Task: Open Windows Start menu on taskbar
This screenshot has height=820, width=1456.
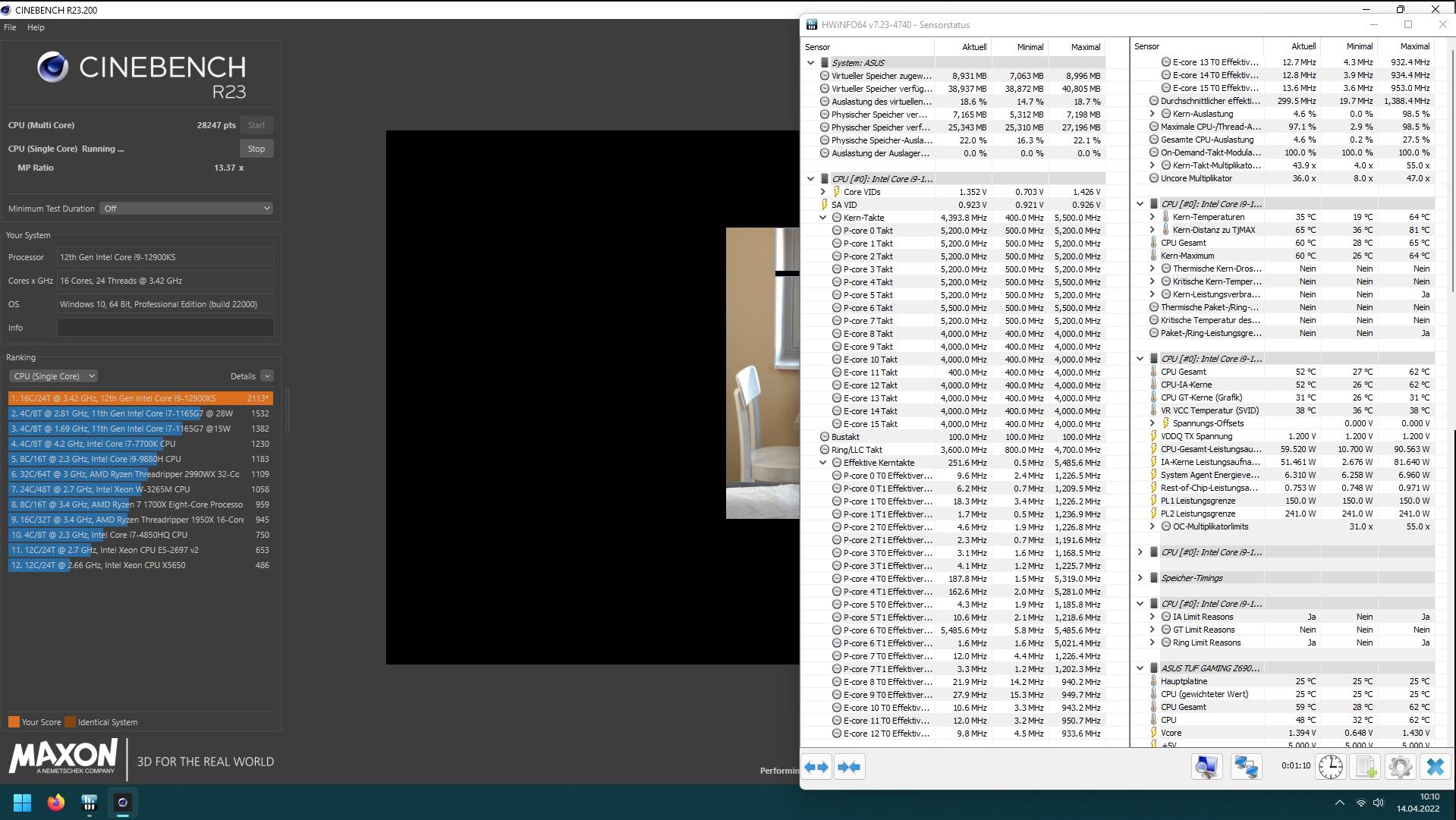Action: (23, 803)
